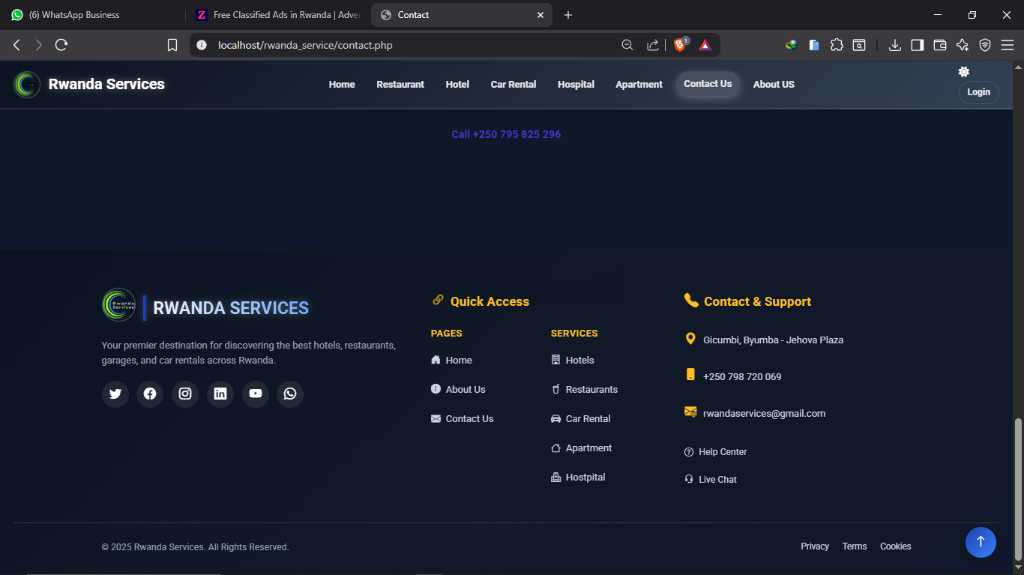The image size is (1024, 575).
Task: Close the Contact tab
Action: pyautogui.click(x=540, y=15)
